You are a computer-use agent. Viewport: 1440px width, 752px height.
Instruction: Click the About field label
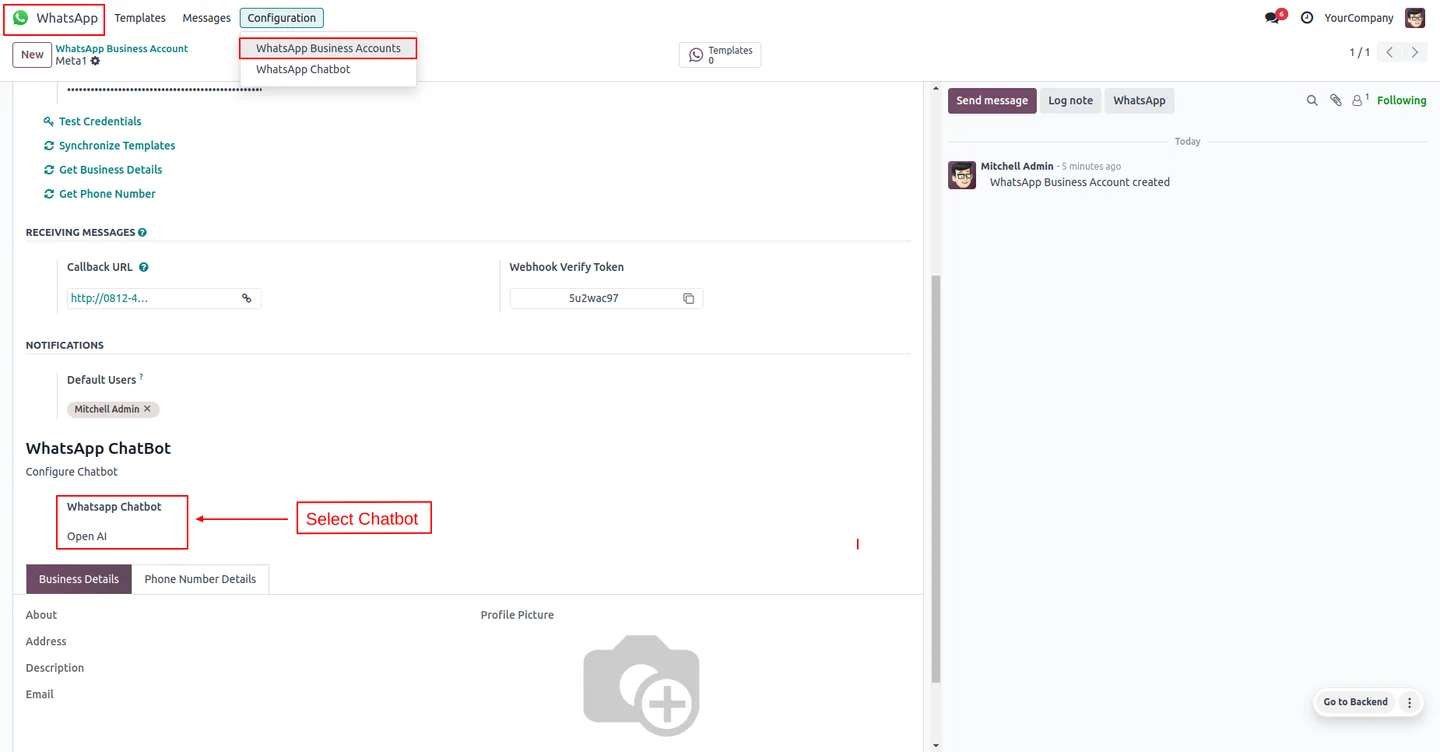[x=41, y=615]
